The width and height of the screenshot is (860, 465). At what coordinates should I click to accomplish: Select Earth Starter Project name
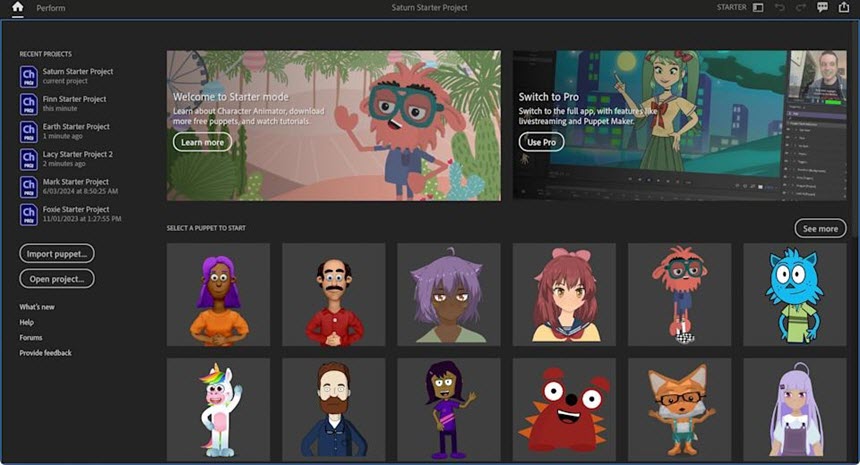click(x=76, y=126)
